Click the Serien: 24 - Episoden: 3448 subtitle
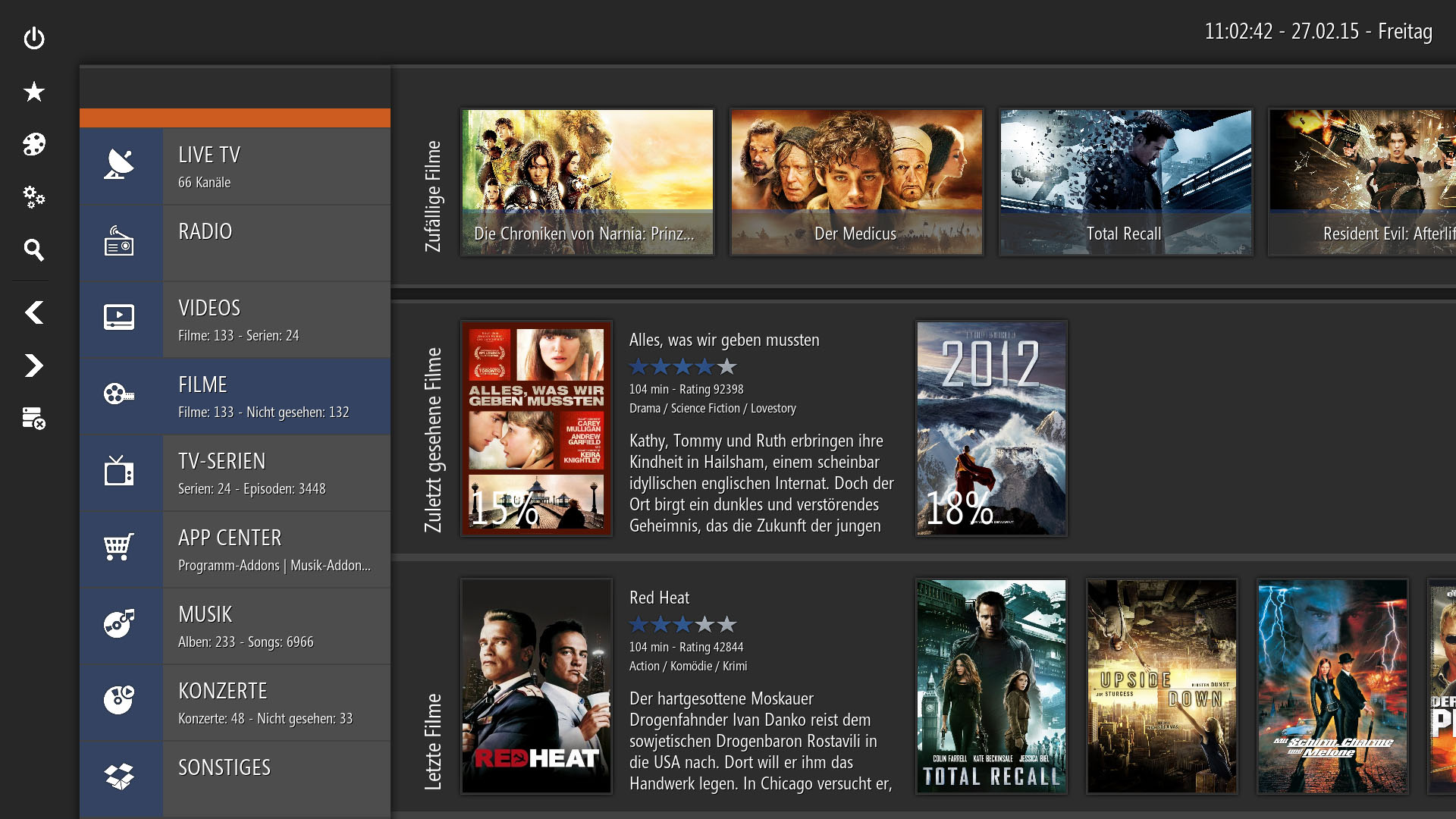The width and height of the screenshot is (1456, 819). pos(252,488)
